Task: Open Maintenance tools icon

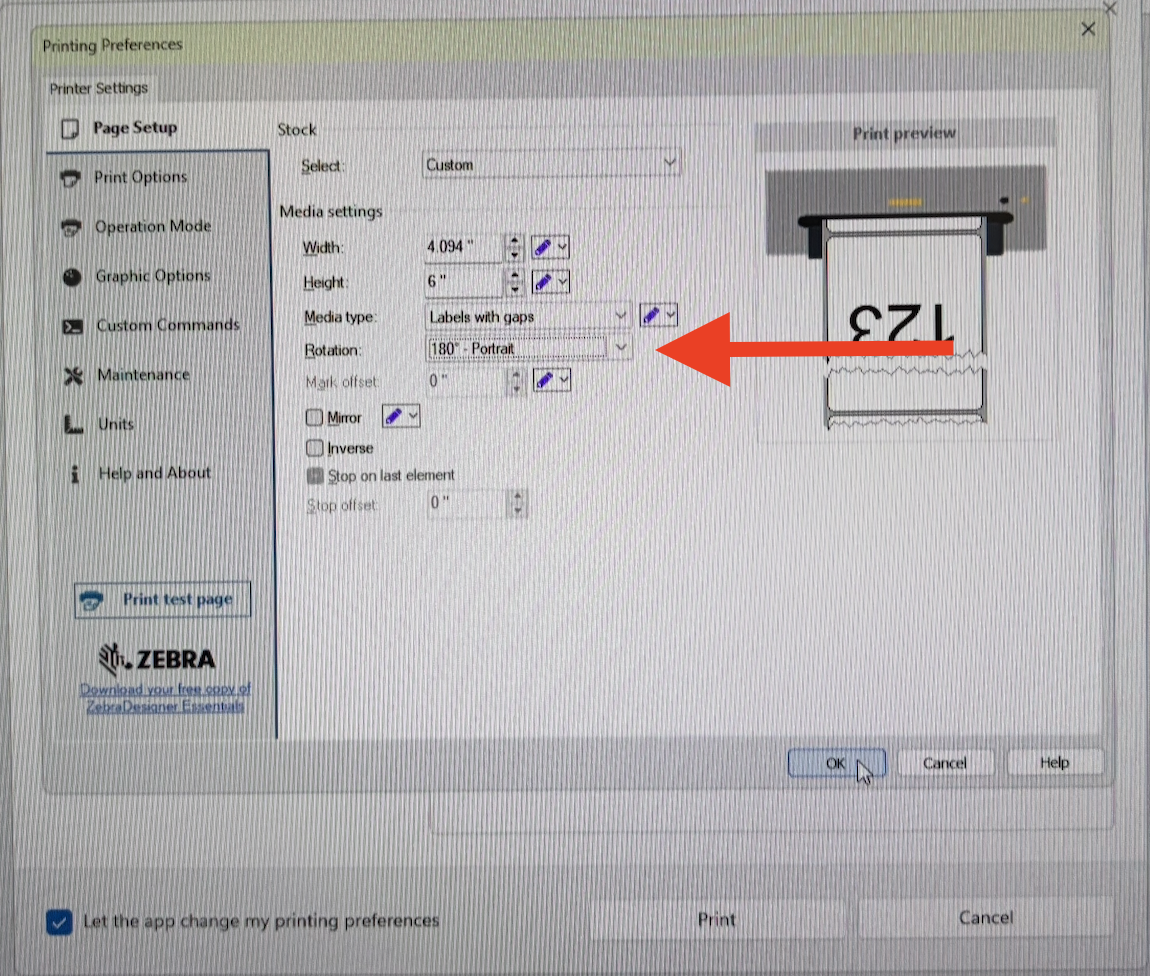Action: [73, 376]
